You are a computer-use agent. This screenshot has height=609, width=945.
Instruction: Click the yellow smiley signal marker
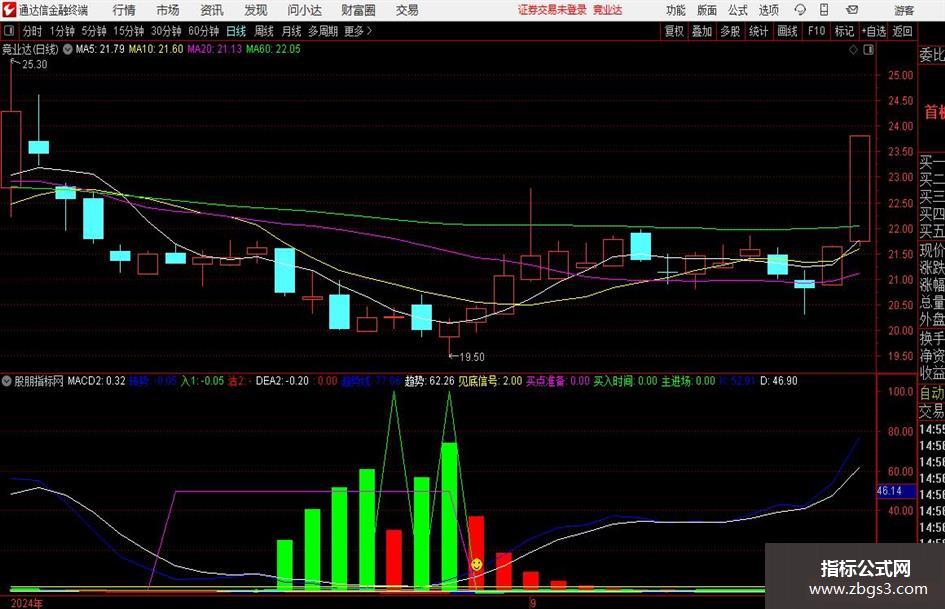click(x=476, y=565)
